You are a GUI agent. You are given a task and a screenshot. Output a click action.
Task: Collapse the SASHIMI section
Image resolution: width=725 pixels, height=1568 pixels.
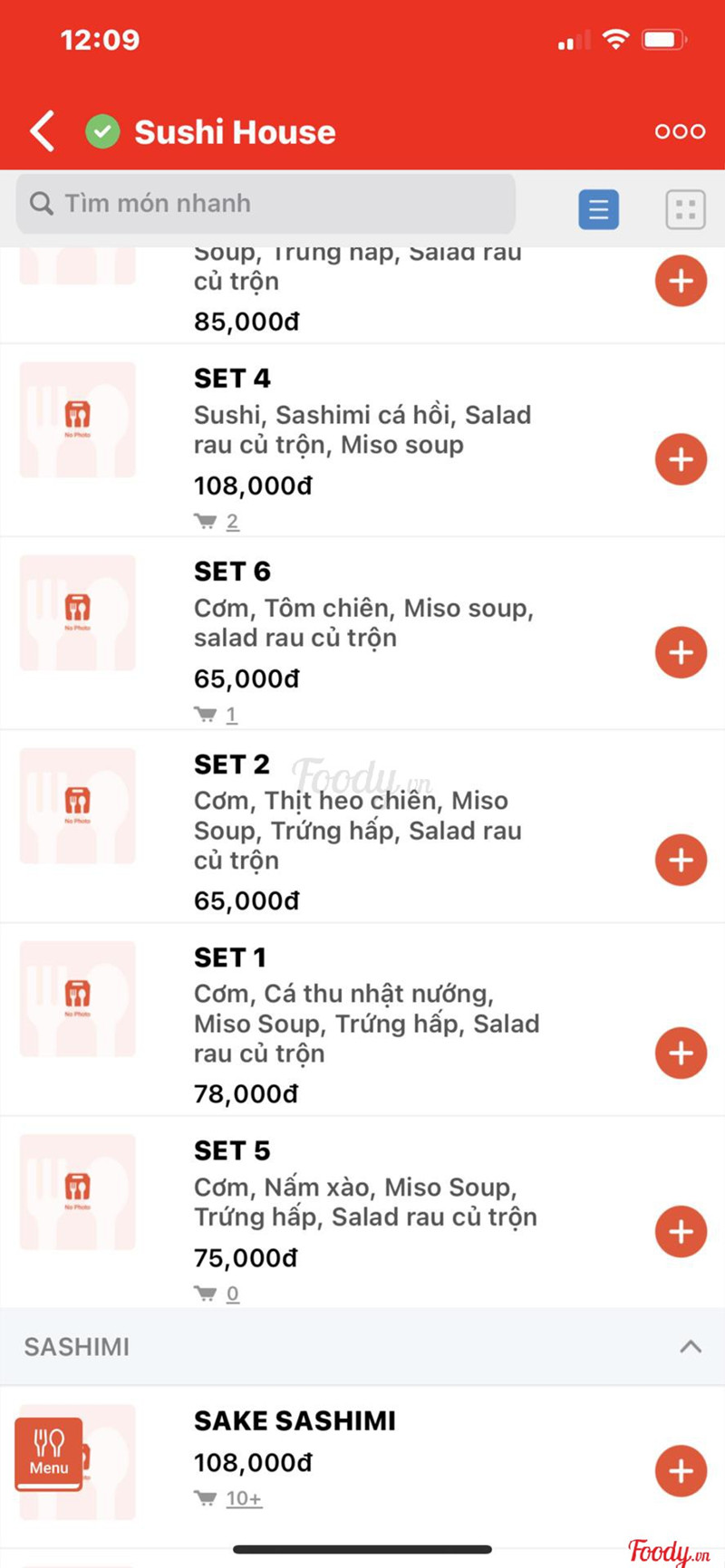(x=690, y=1346)
